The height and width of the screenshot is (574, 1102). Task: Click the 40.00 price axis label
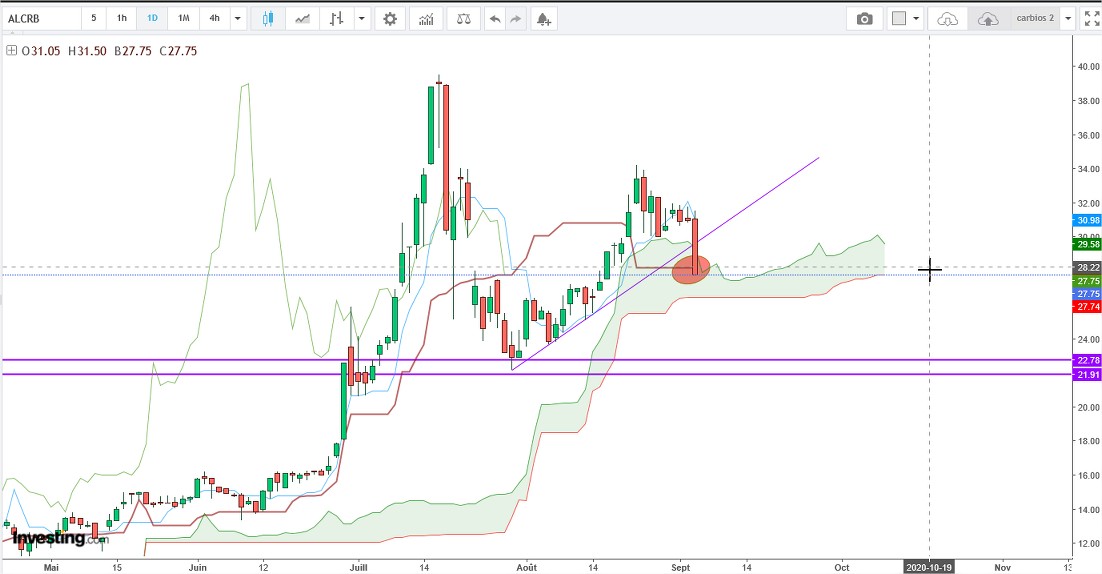(1089, 67)
